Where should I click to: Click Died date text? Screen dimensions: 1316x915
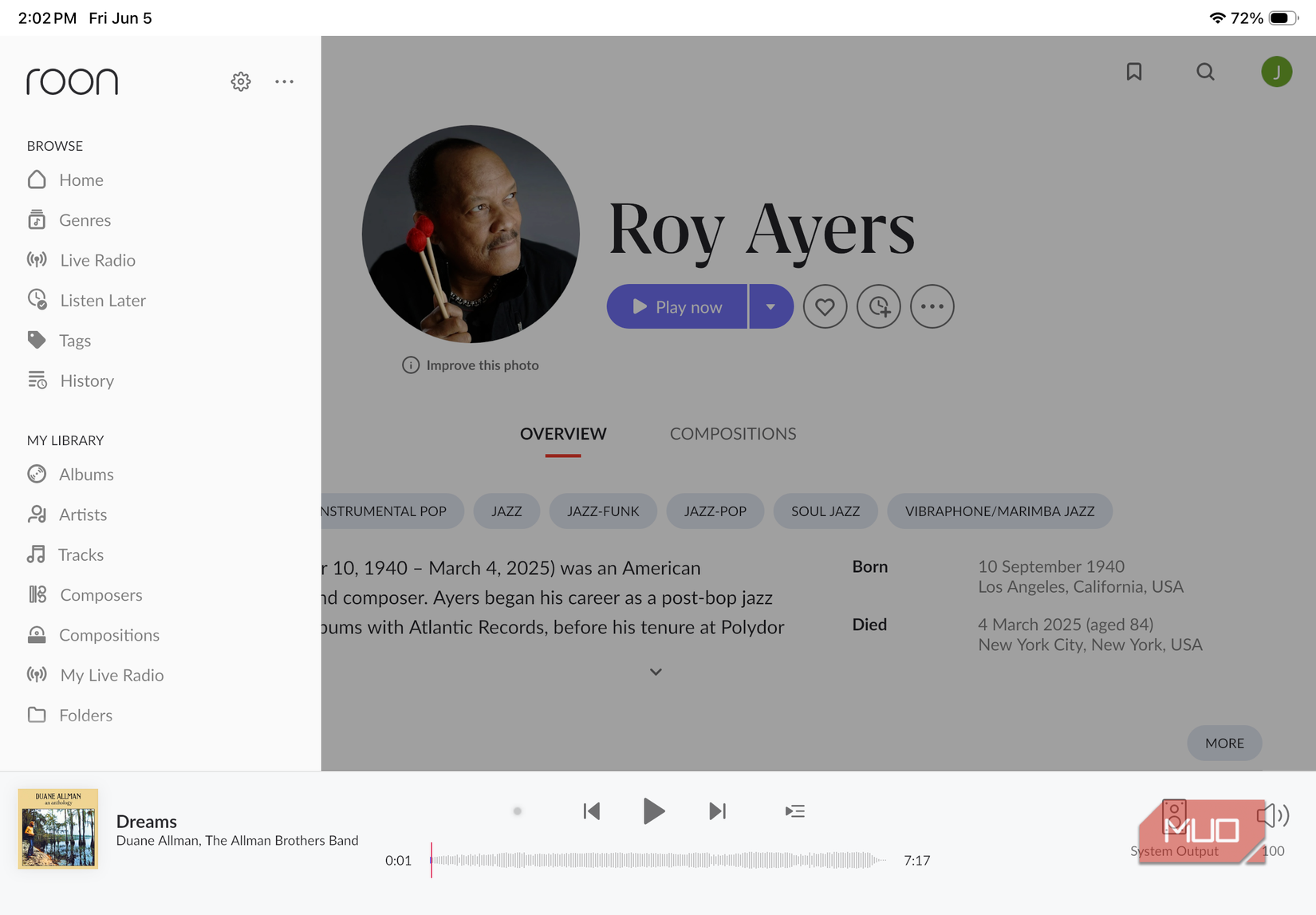(x=1066, y=625)
